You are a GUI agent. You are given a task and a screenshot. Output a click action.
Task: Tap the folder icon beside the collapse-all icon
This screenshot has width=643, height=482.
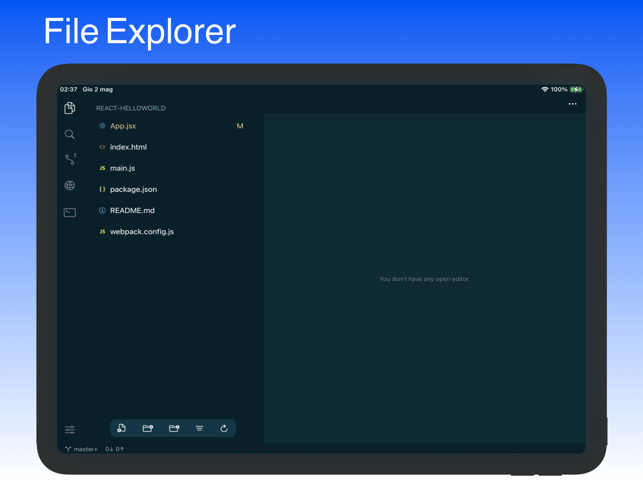click(174, 428)
